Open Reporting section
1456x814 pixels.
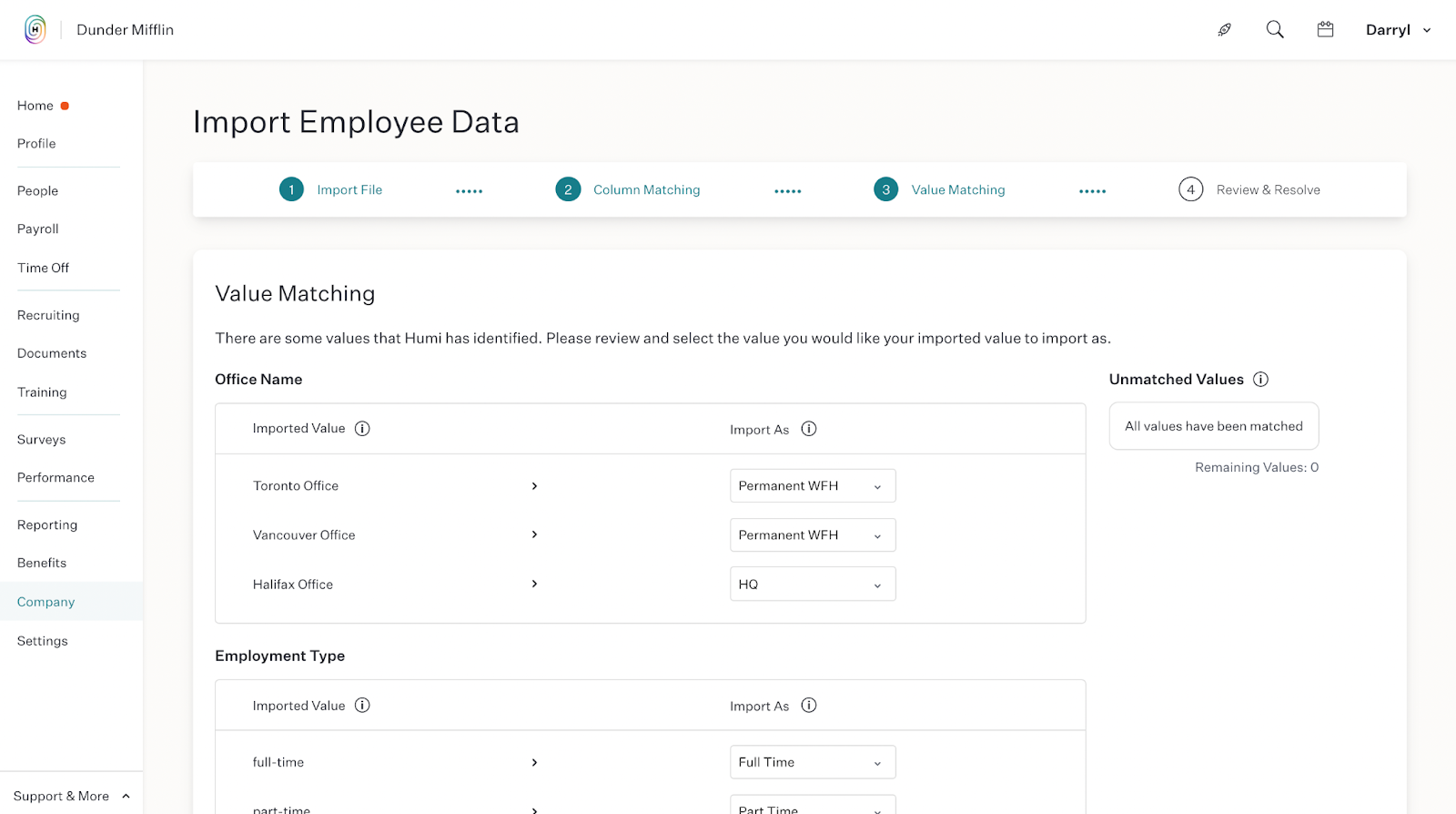(47, 525)
